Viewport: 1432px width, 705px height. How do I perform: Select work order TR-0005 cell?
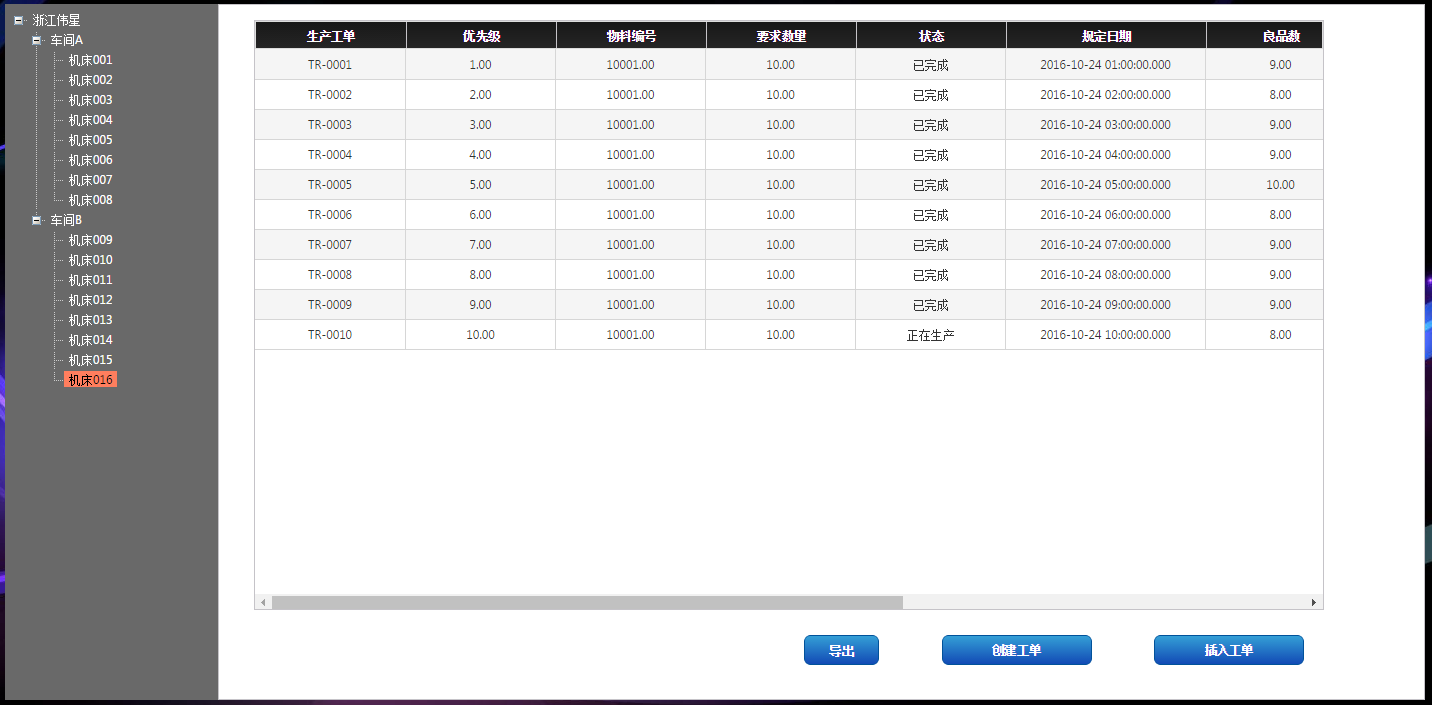pyautogui.click(x=330, y=185)
